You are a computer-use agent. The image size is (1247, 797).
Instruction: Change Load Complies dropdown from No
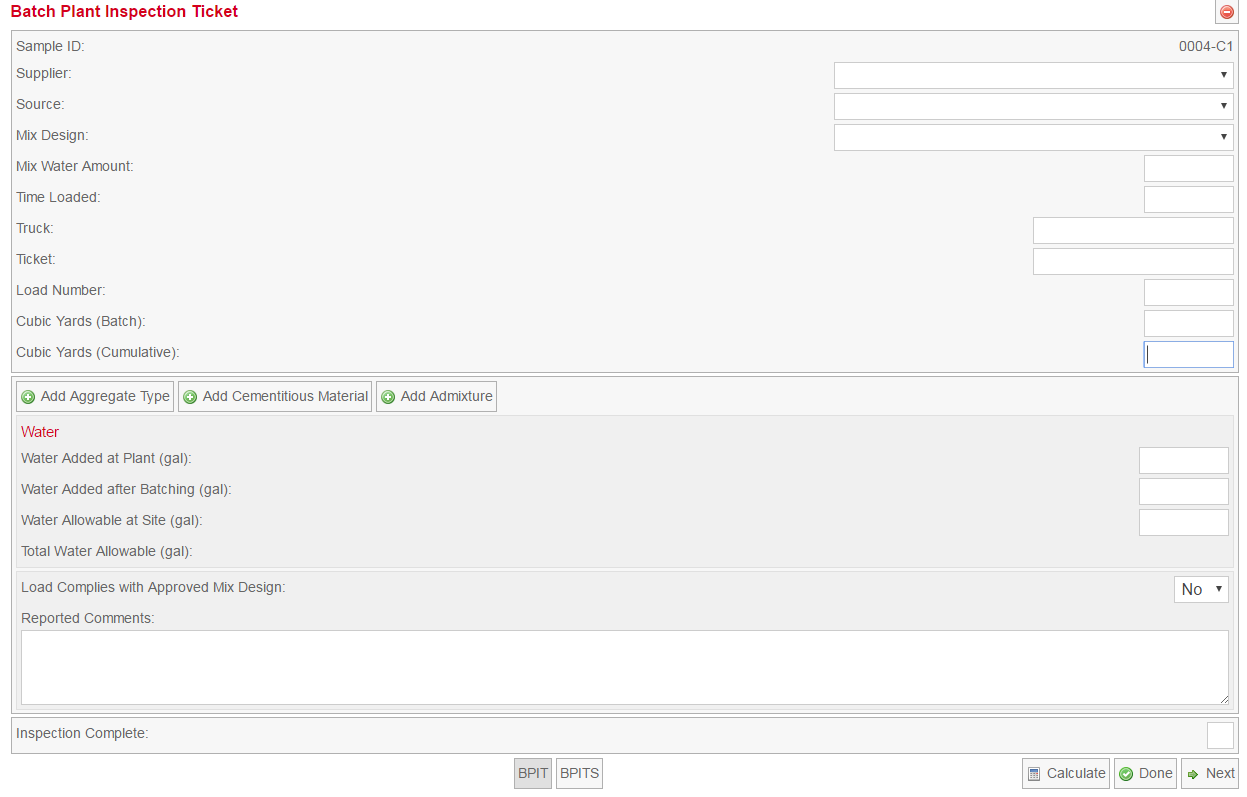(1201, 589)
